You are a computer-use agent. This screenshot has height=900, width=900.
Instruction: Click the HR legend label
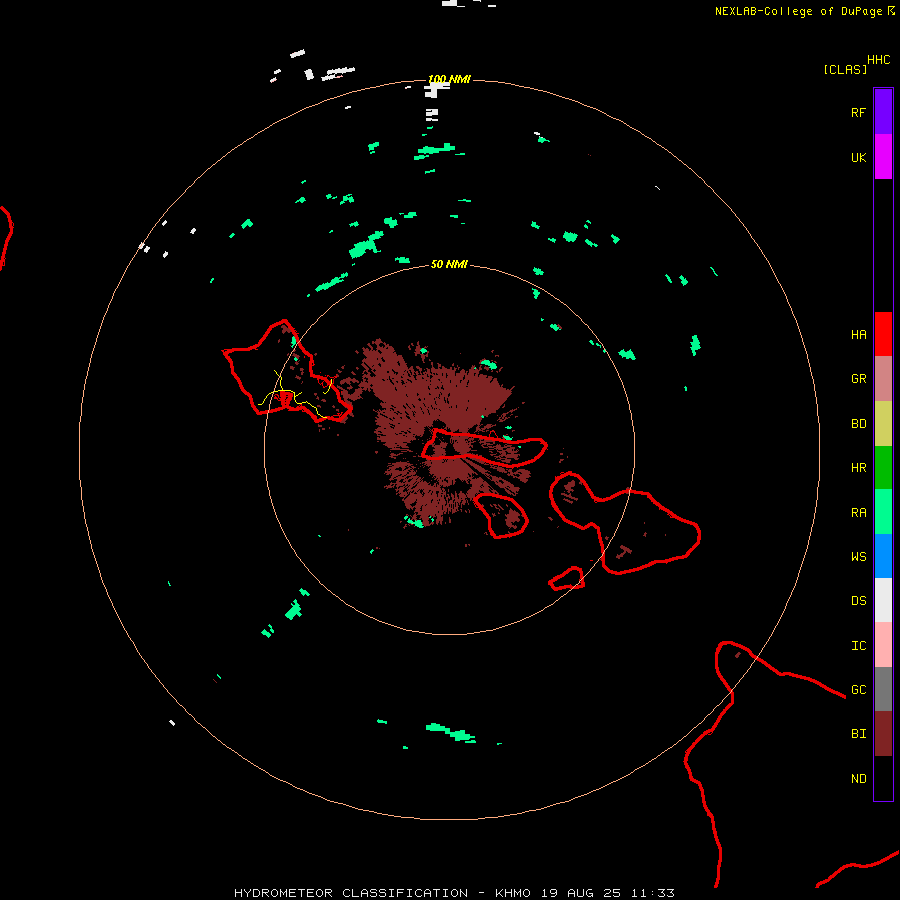click(x=859, y=468)
